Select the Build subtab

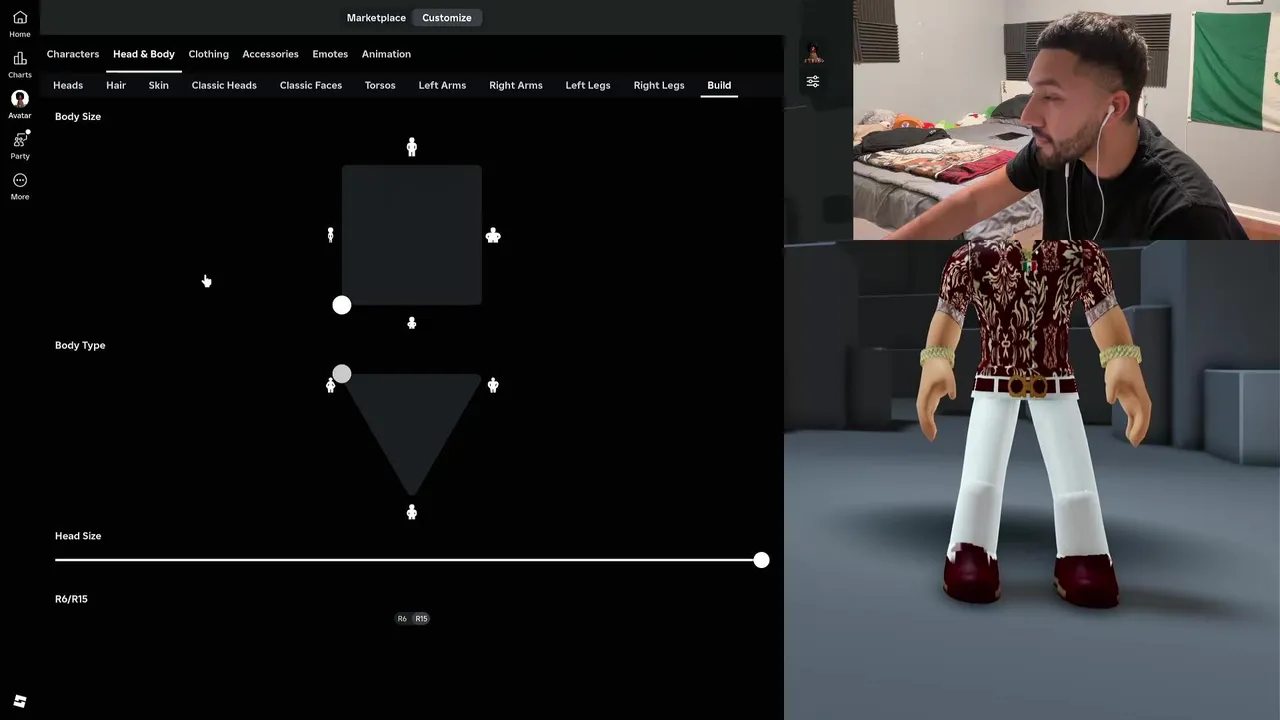click(x=719, y=85)
